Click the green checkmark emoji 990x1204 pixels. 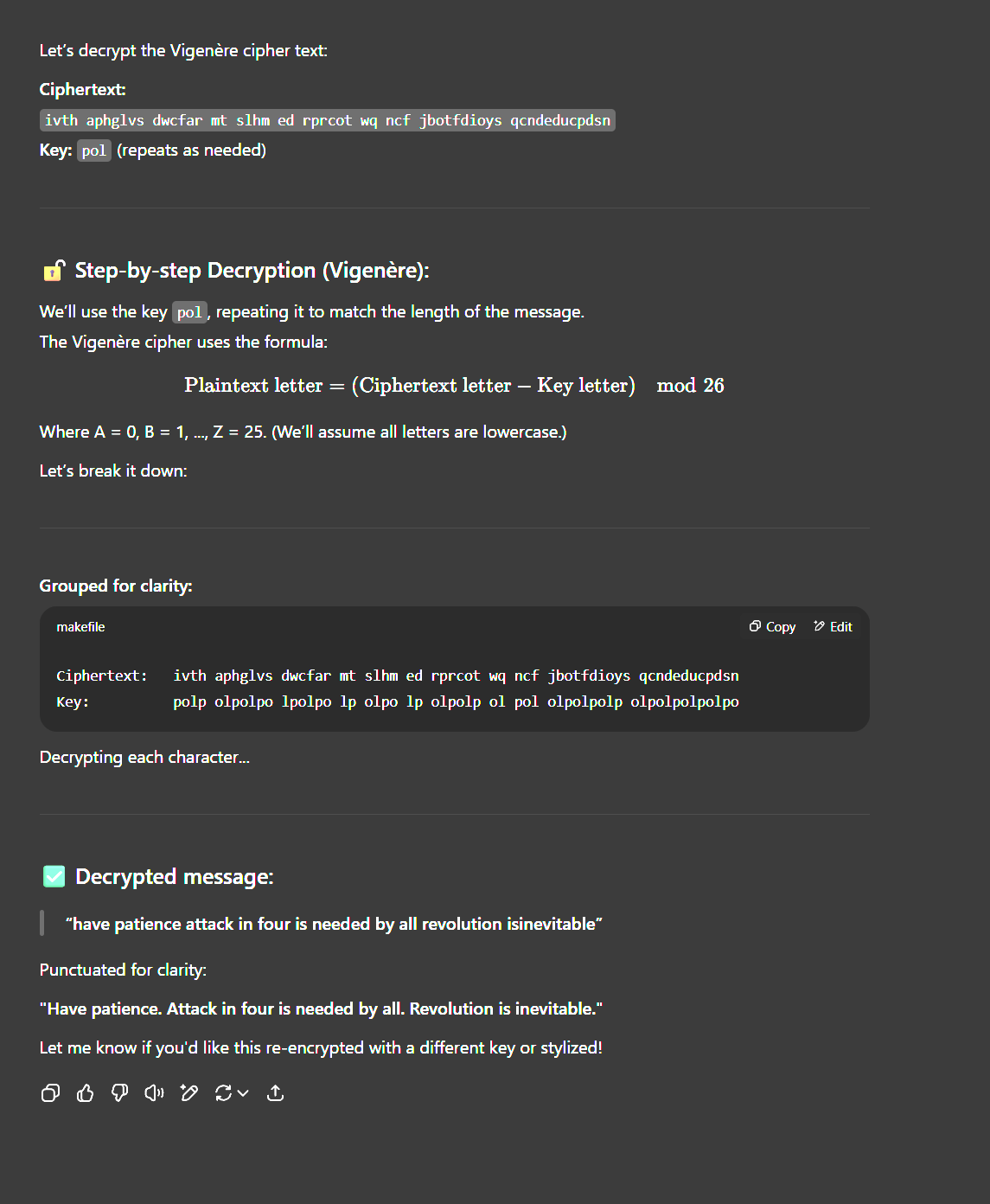[x=54, y=877]
